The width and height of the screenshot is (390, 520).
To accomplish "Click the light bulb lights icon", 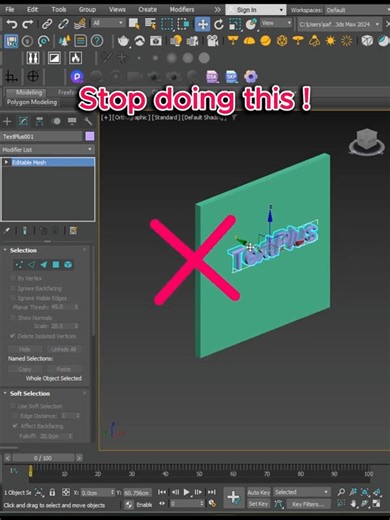I will pos(176,41).
